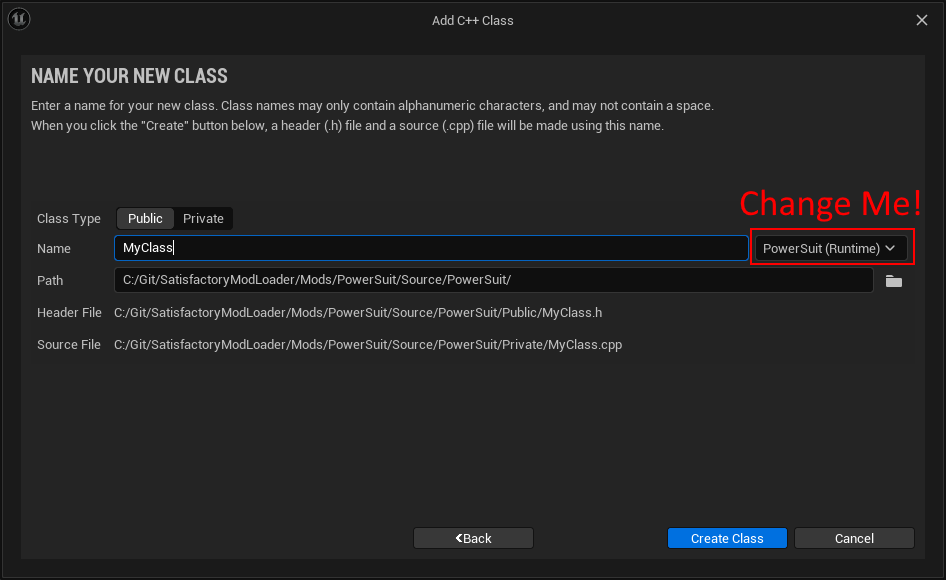Click the 'NAME YOUR NEW CLASS' heading
This screenshot has height=580, width=946.
point(129,76)
